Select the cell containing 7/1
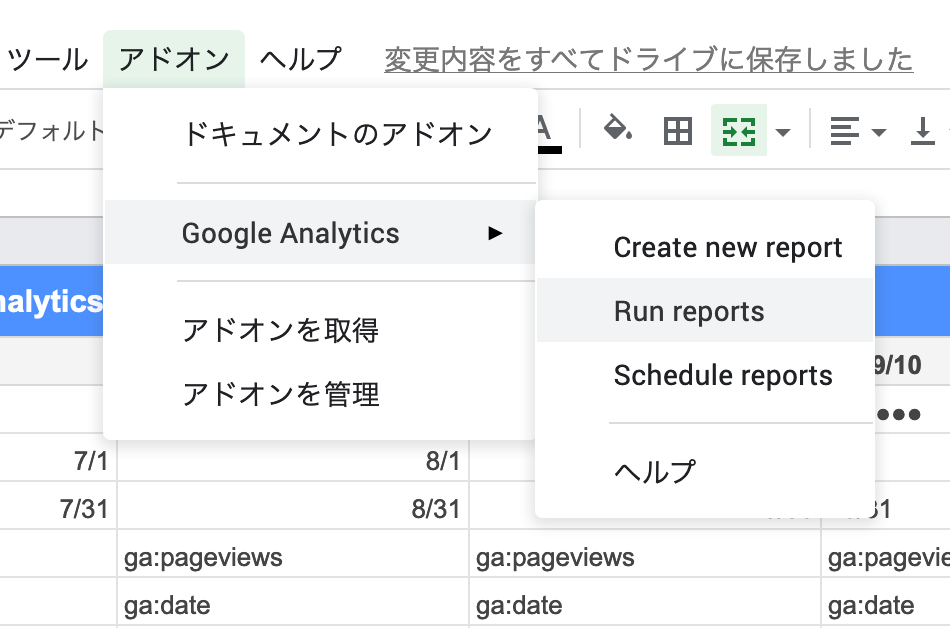Screen dimensions: 950x628 [x=58, y=460]
